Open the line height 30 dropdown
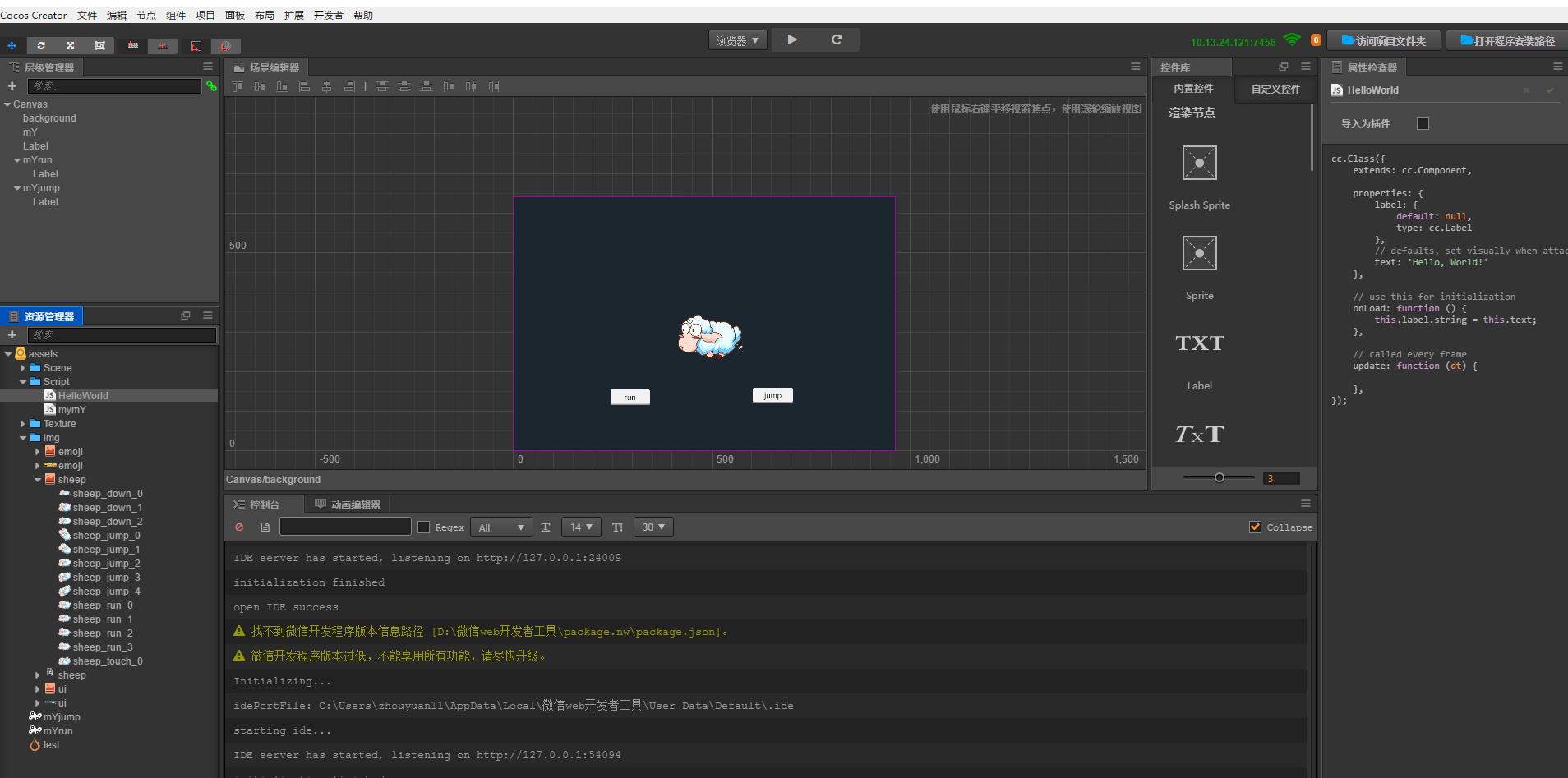 (x=653, y=527)
